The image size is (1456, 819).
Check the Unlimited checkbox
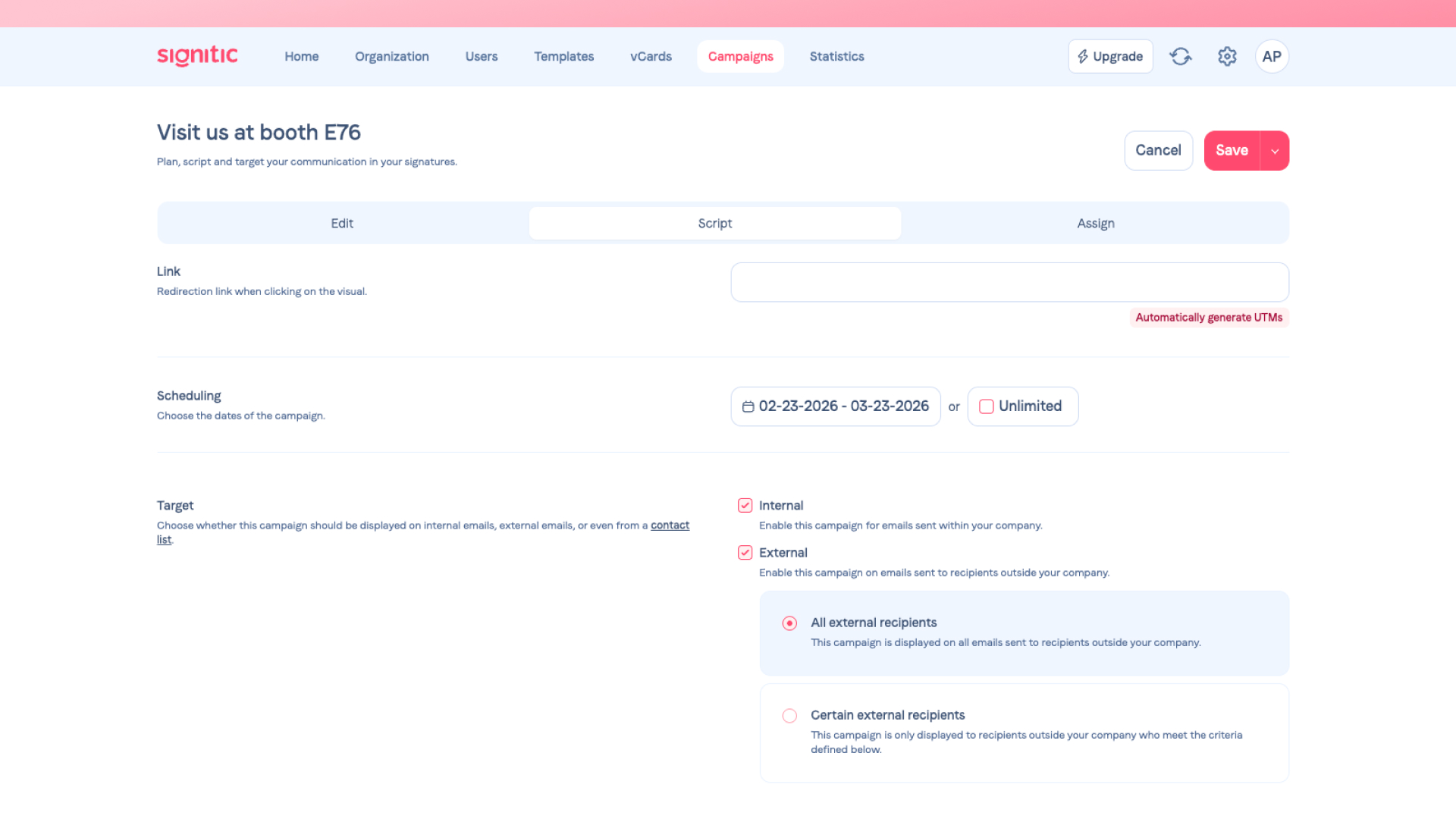tap(987, 406)
